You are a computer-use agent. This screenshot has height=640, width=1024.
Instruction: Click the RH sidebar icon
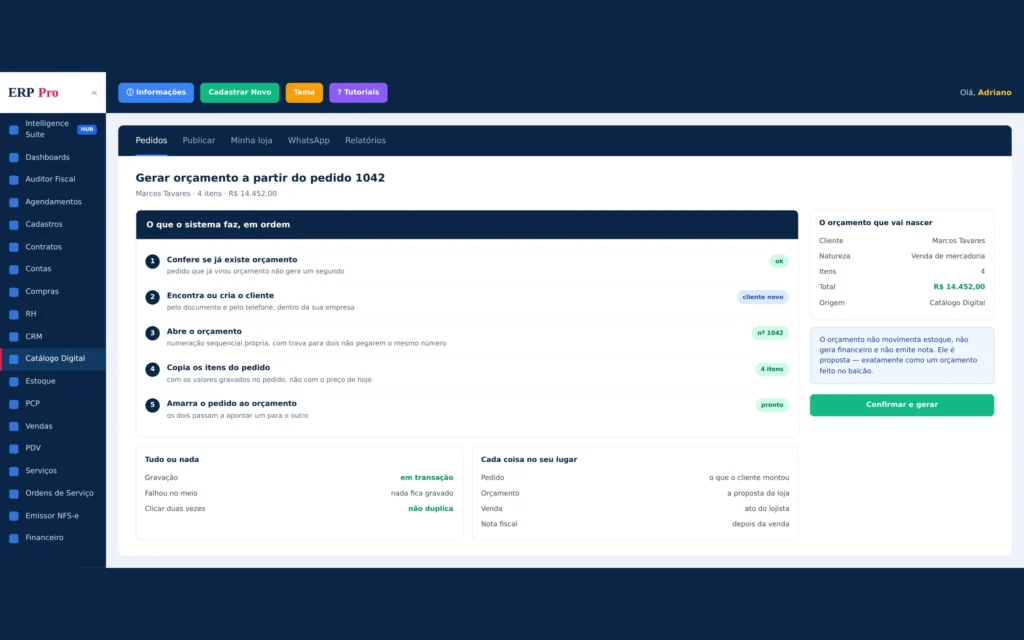14,314
